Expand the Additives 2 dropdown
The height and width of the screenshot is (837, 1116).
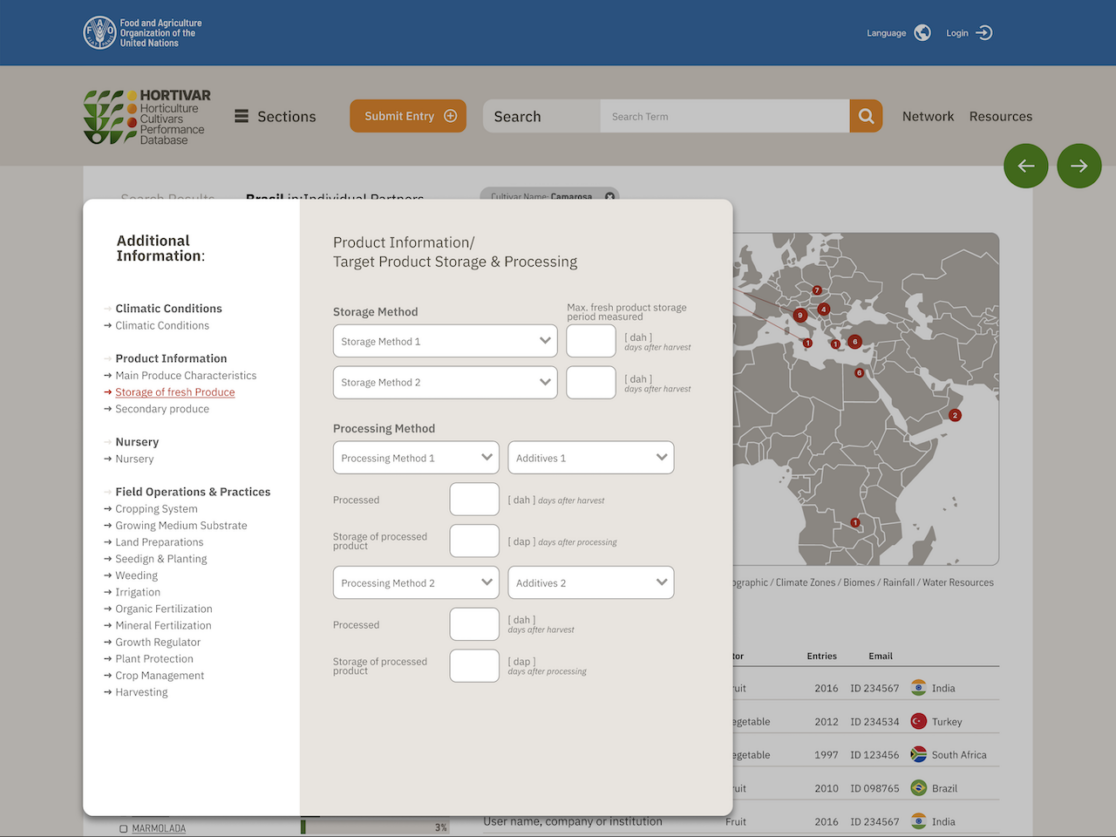[x=590, y=583]
